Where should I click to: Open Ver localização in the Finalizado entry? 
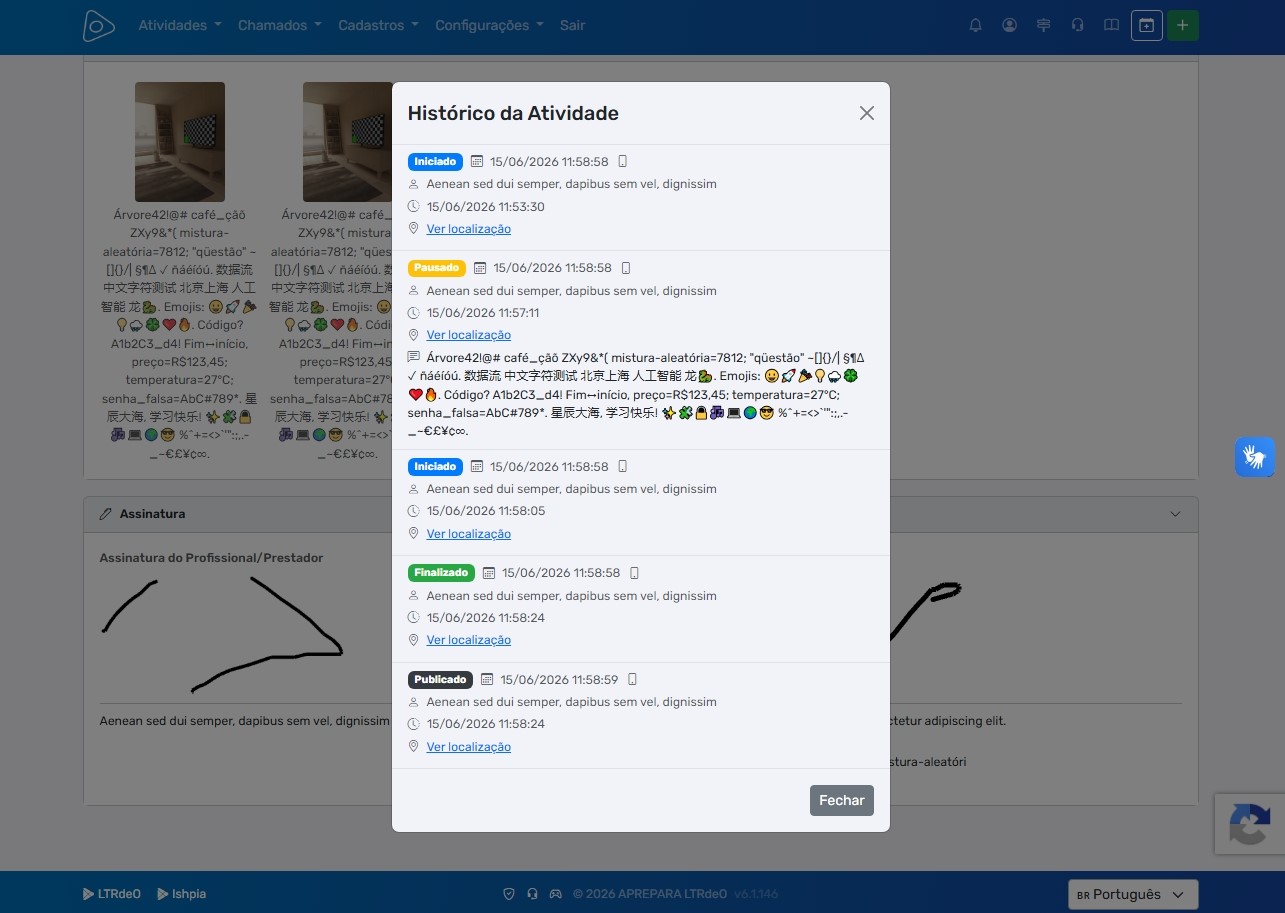468,640
